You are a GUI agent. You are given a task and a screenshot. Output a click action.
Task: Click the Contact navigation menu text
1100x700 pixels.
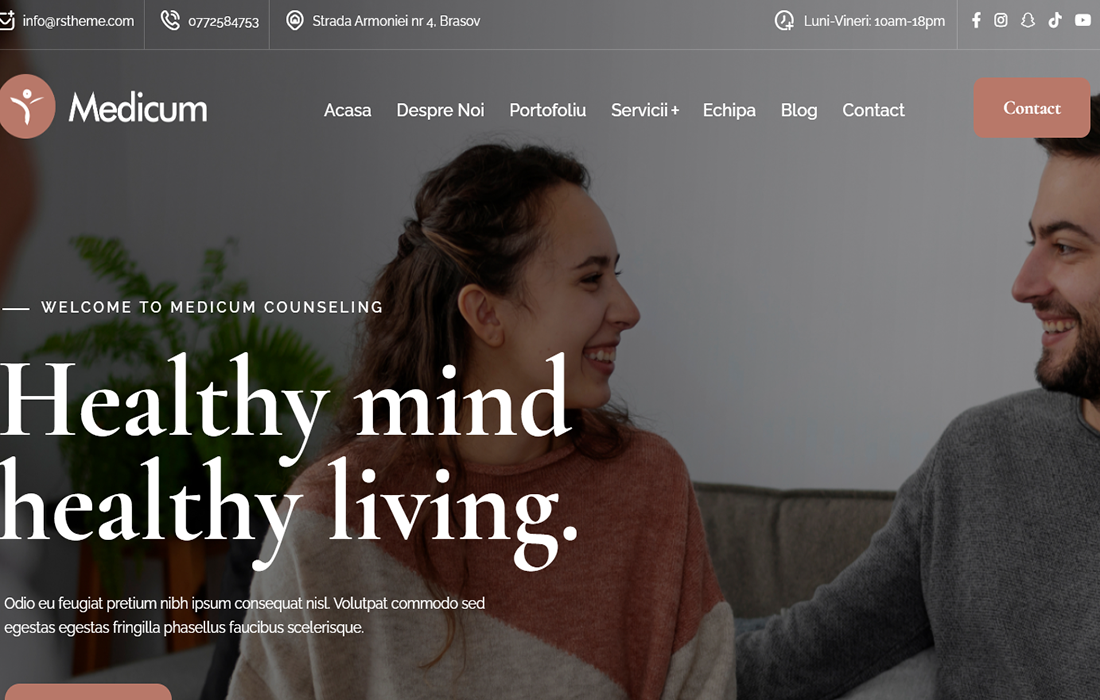coord(873,110)
